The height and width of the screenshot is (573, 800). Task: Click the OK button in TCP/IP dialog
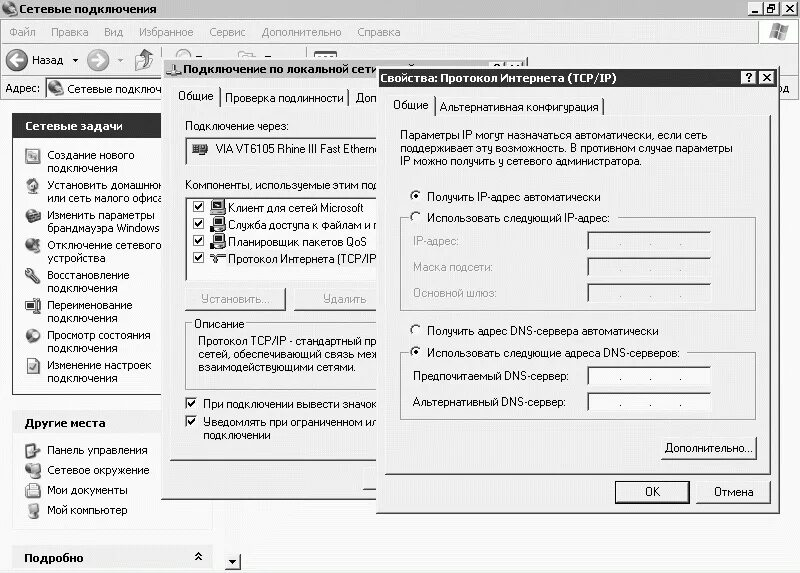click(652, 492)
